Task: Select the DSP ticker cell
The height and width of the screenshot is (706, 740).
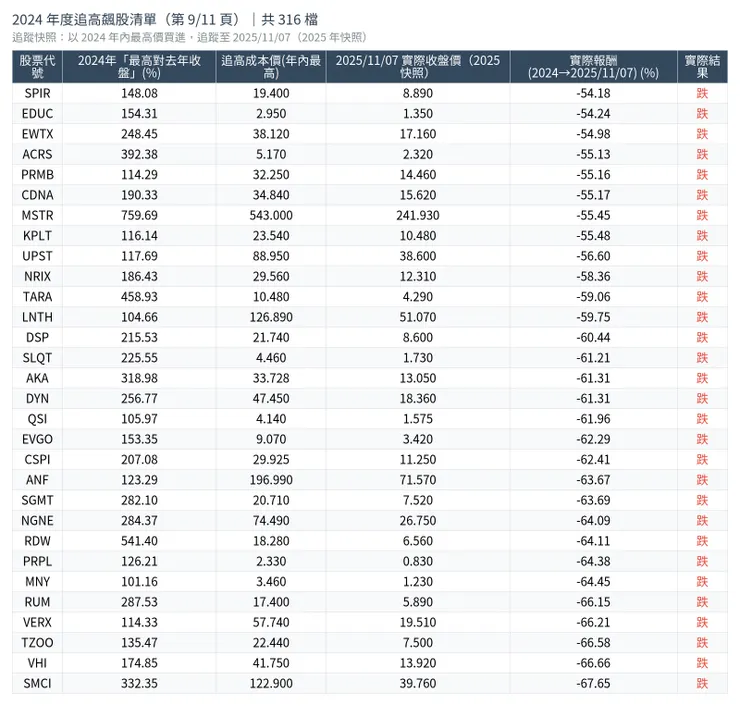Action: coord(37,337)
